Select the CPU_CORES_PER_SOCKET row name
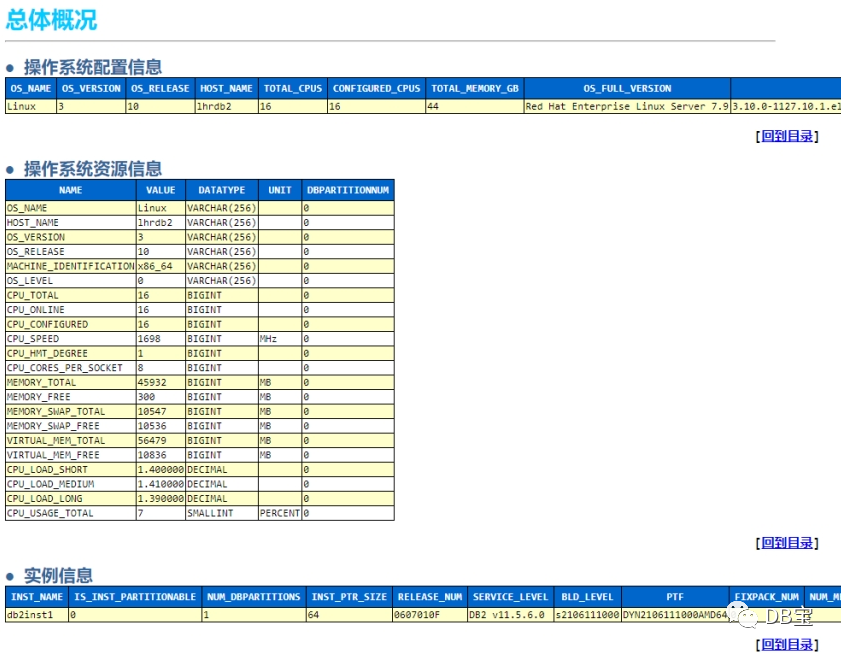 click(71, 368)
